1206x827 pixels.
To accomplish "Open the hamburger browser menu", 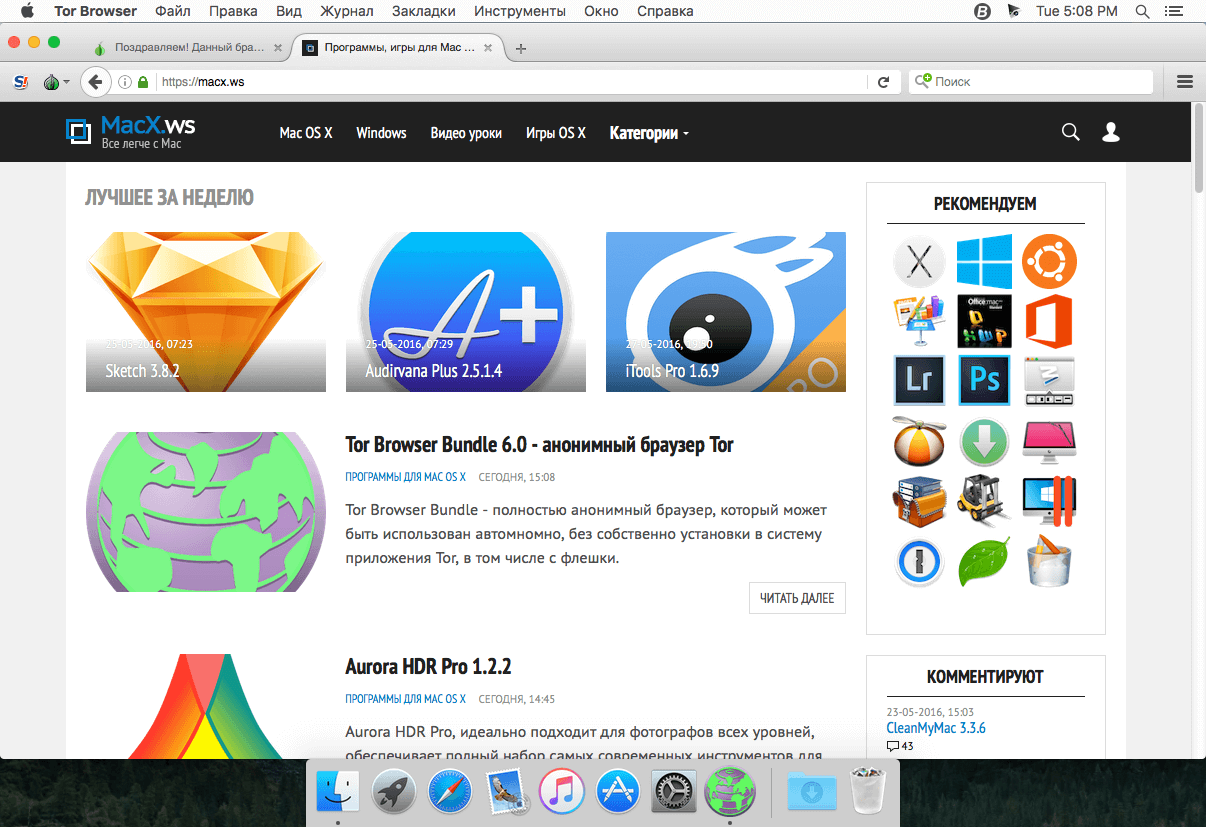I will click(1185, 82).
